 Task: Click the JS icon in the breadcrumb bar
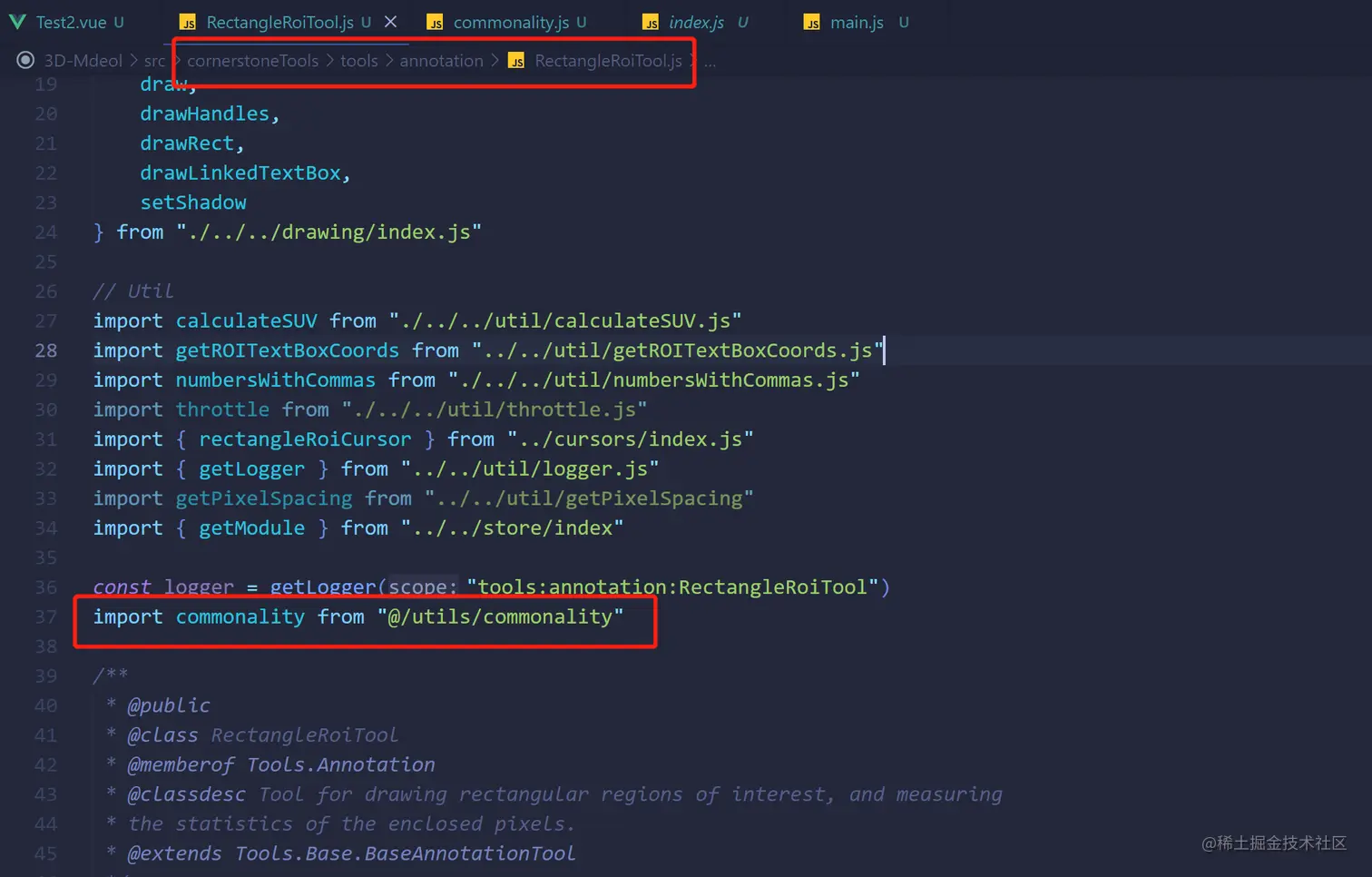(x=515, y=61)
